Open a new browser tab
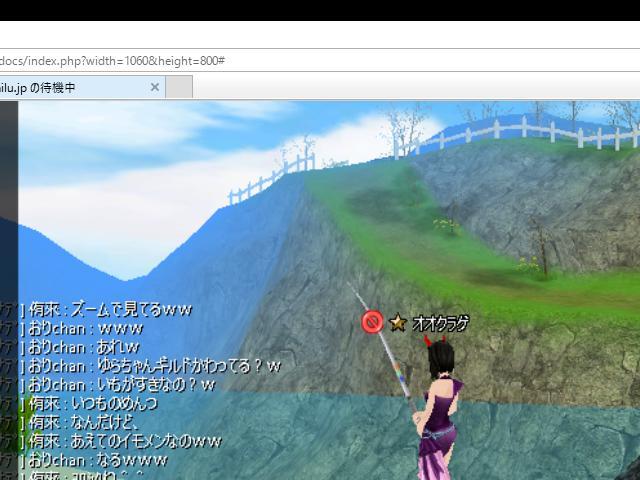Viewport: 640px width, 480px height. coord(179,87)
